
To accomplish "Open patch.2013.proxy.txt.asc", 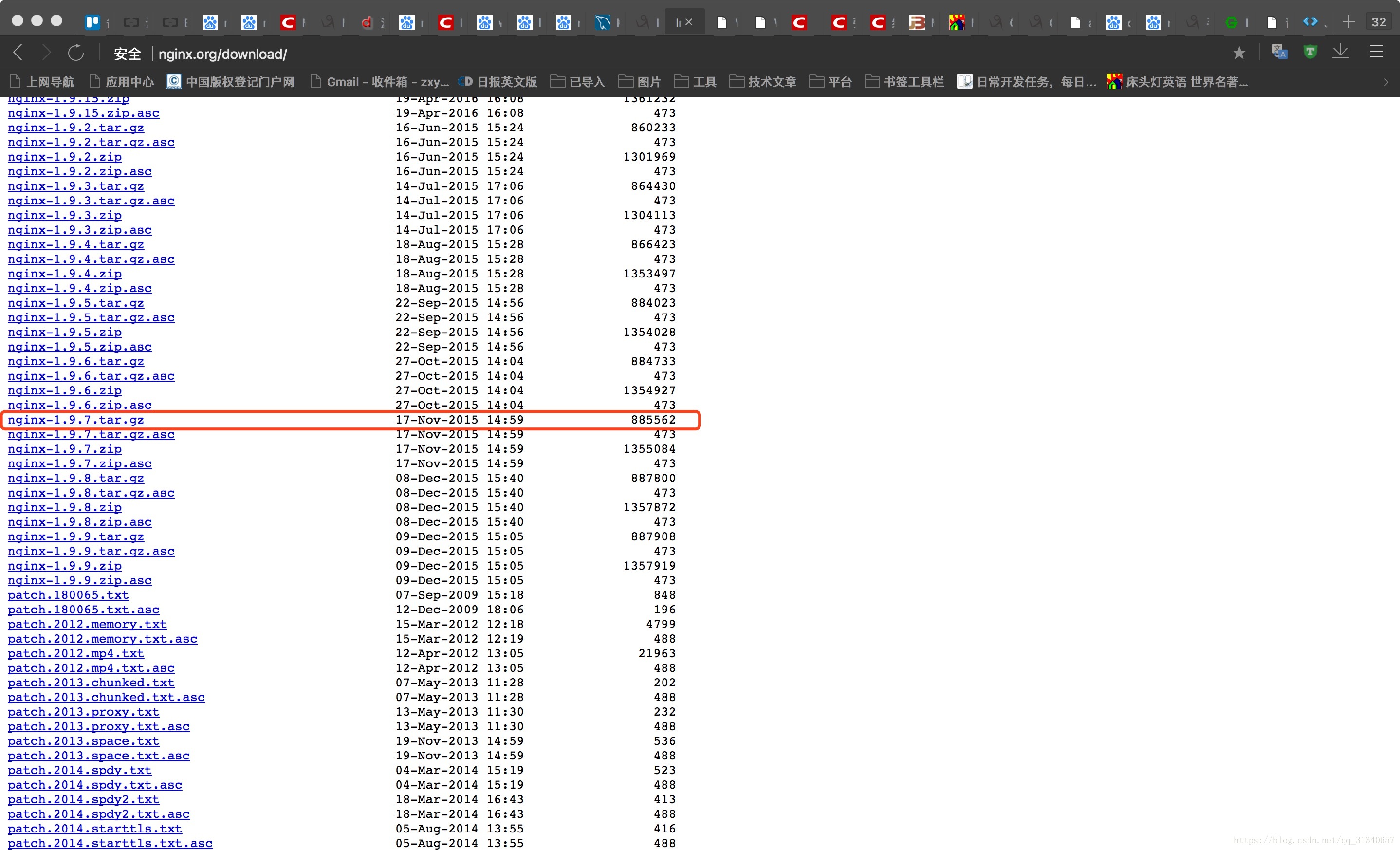I will point(98,727).
